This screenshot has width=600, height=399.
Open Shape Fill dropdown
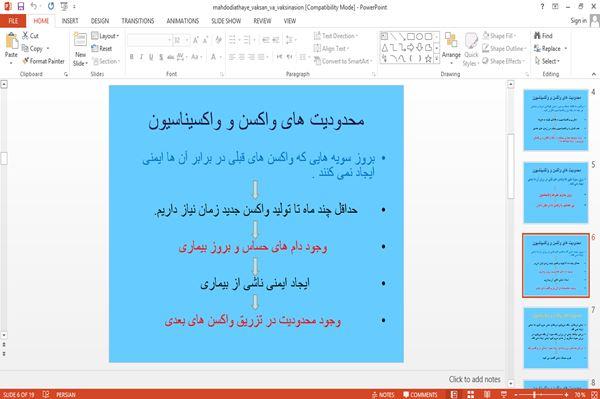pos(499,36)
